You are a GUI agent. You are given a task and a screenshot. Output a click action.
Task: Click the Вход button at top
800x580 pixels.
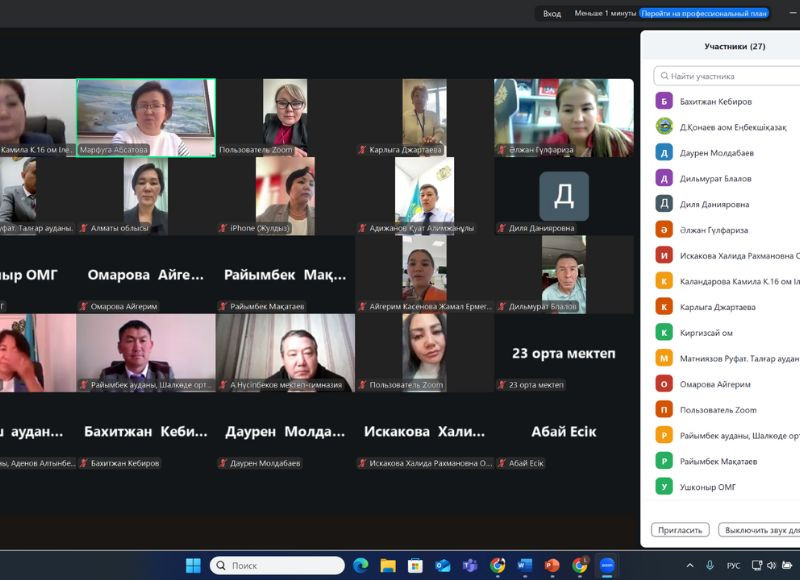[551, 13]
